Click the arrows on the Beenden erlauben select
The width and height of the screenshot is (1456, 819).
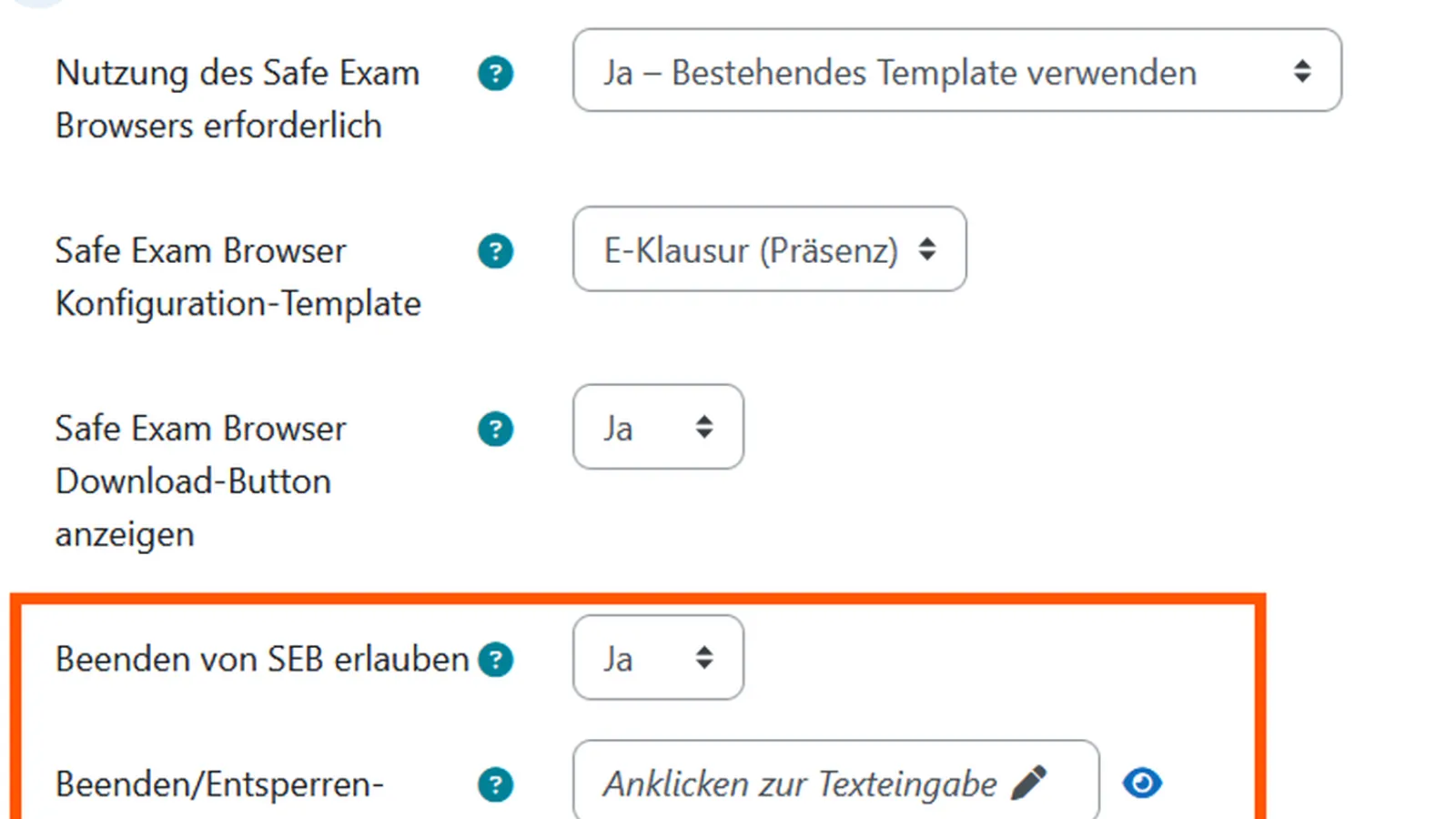pyautogui.click(x=705, y=658)
